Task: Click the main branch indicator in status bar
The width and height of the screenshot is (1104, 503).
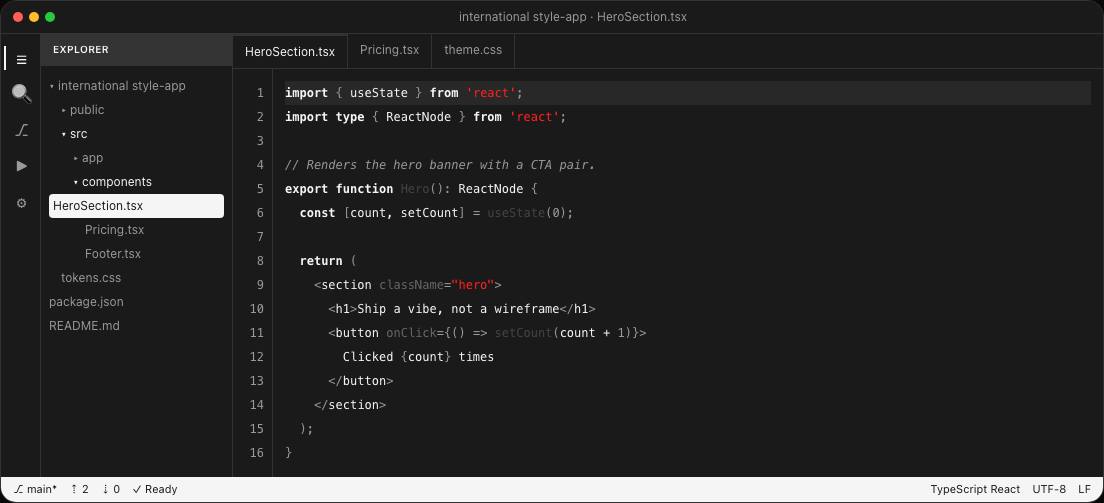Action: pos(35,489)
